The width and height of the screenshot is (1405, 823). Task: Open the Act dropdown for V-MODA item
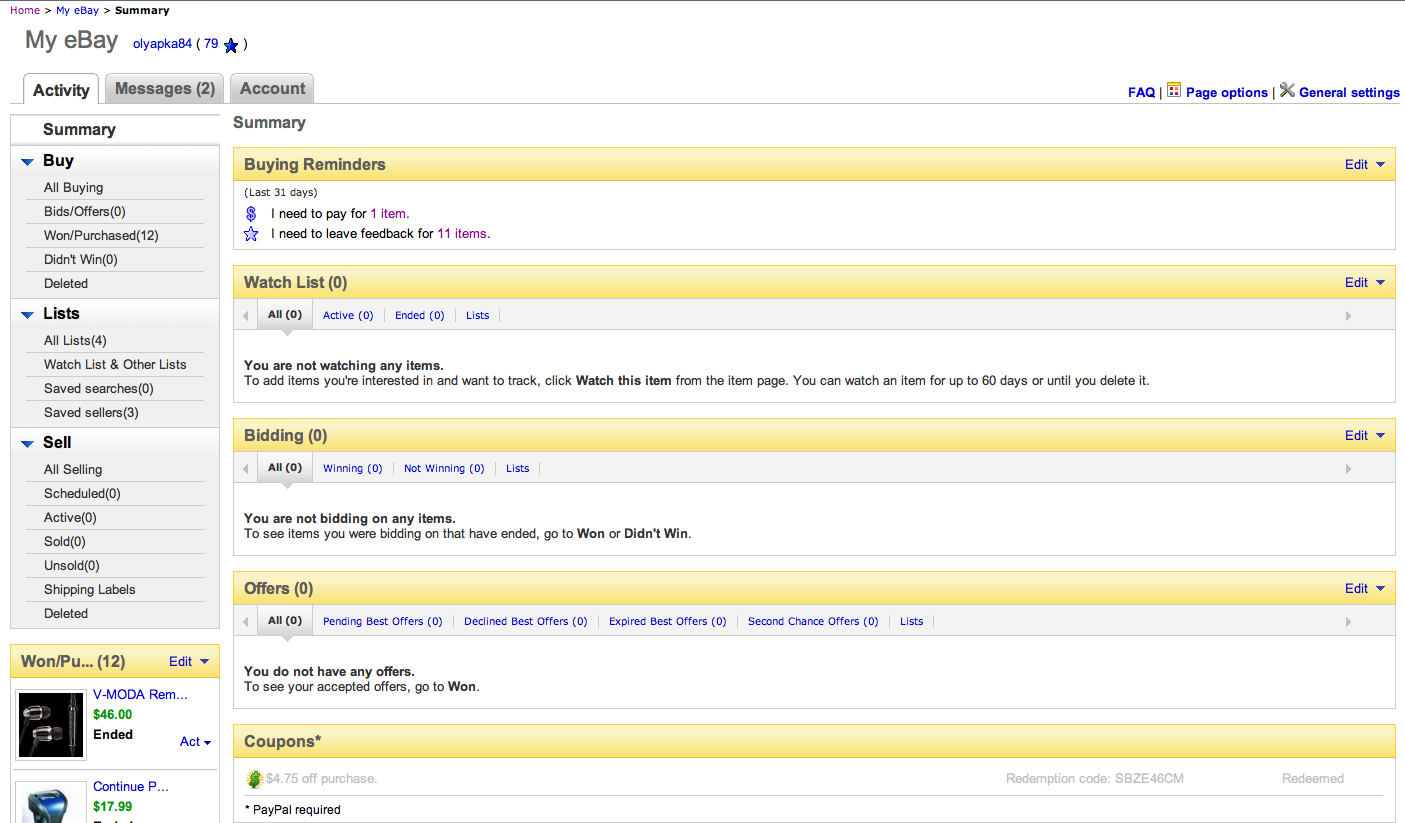pyautogui.click(x=196, y=742)
